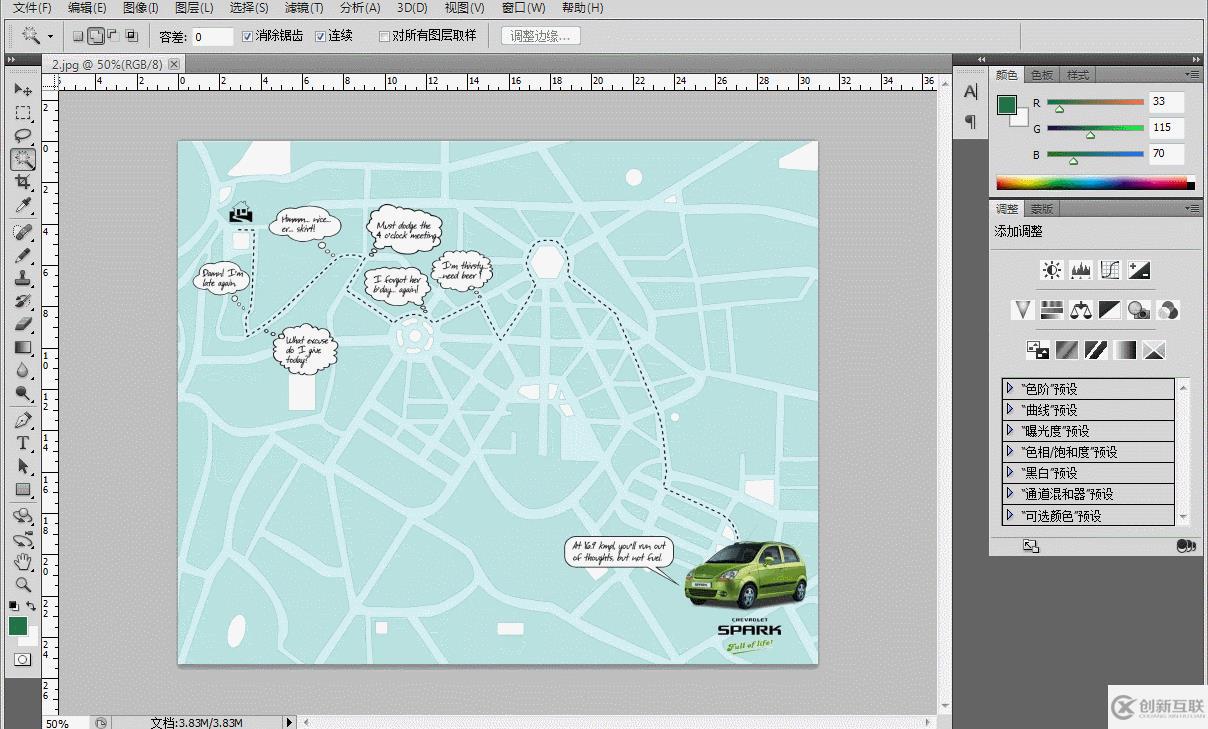
Task: Toggle the 消除锯齿 anti-alias checkbox
Action: [x=249, y=36]
